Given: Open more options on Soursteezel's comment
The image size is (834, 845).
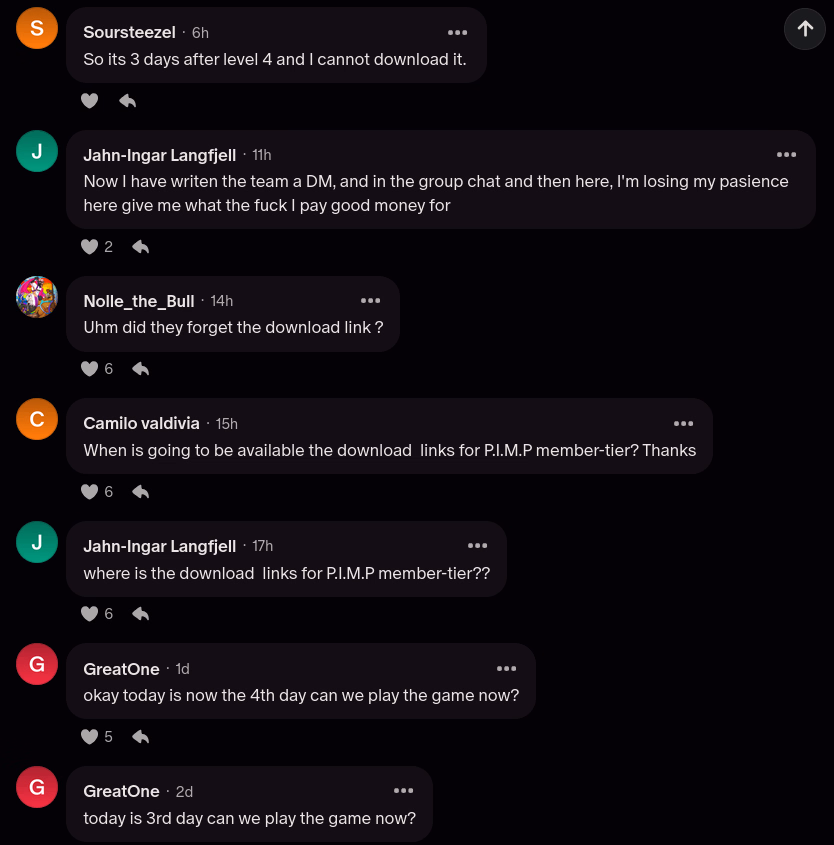Looking at the screenshot, I should click(x=457, y=32).
